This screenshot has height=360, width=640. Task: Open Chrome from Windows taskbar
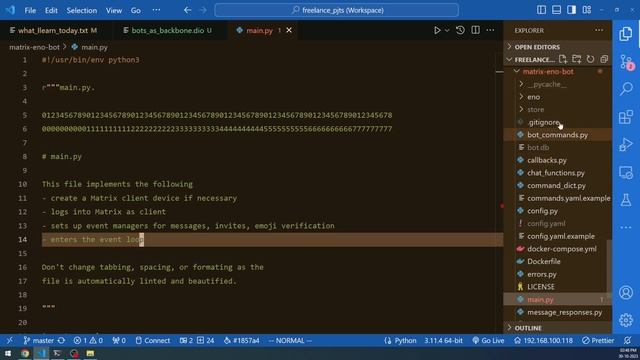click(25, 353)
